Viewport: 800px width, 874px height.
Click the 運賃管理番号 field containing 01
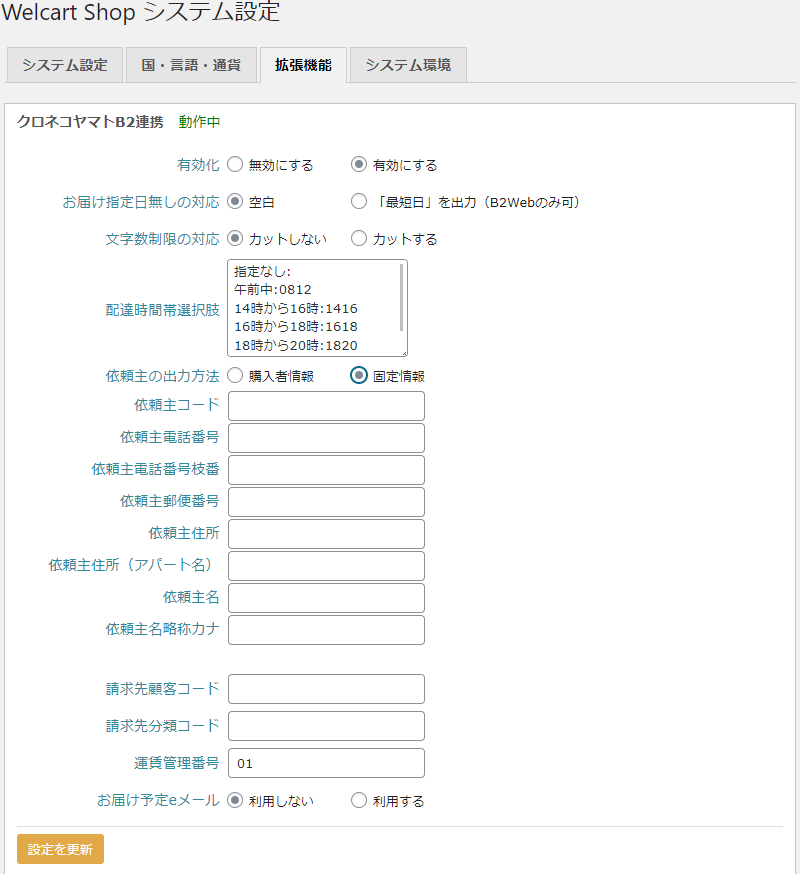[x=326, y=763]
